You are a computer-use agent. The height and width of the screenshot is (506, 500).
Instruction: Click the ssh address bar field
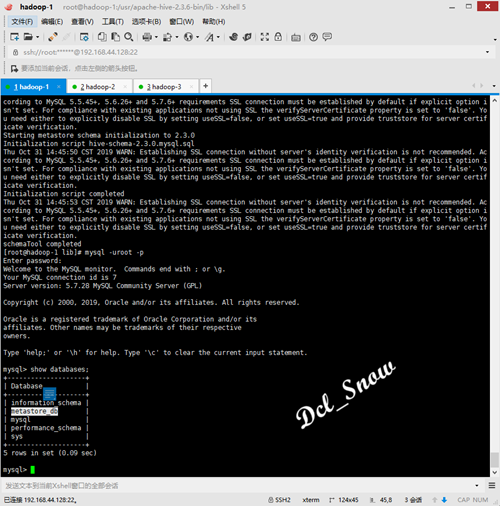248,52
